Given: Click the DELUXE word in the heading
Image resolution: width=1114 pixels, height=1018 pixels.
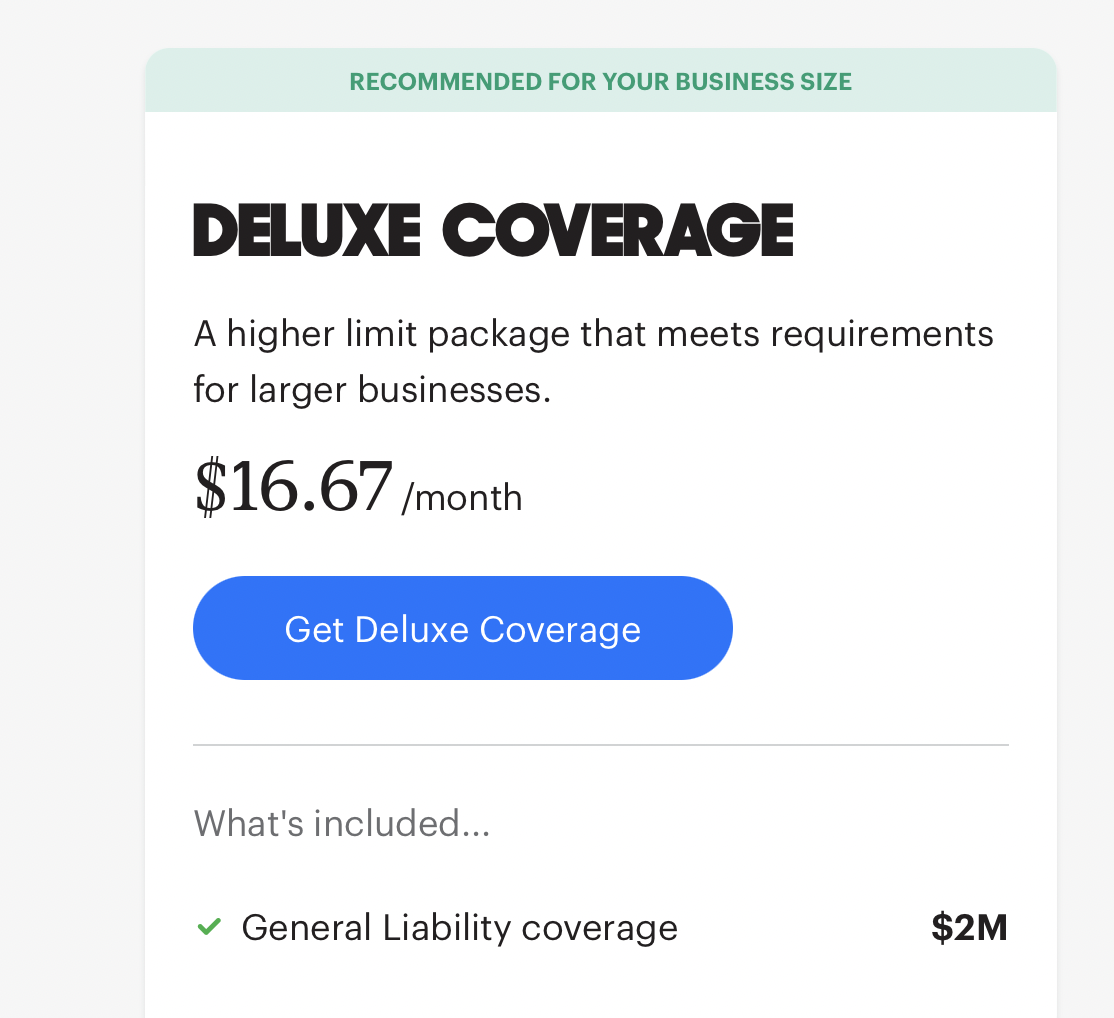Looking at the screenshot, I should (306, 230).
